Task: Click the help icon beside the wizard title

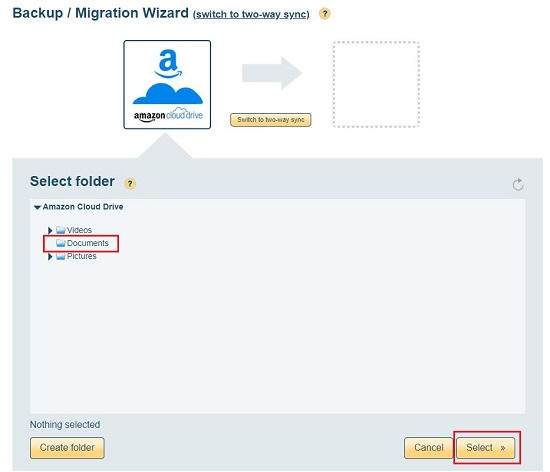Action: click(324, 14)
